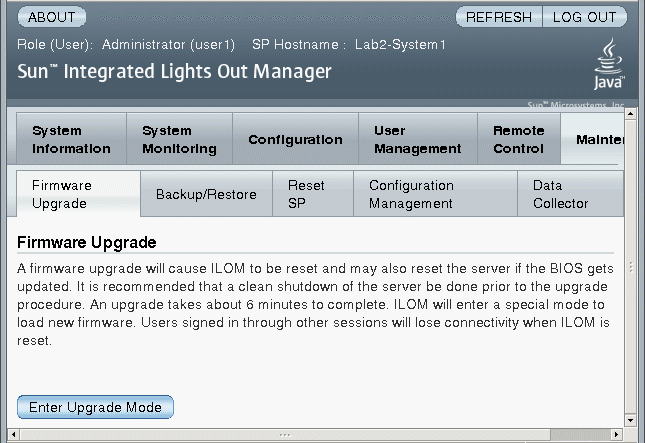Select the Firmware Upgrade sub-tab
The image size is (645, 443).
78,194
